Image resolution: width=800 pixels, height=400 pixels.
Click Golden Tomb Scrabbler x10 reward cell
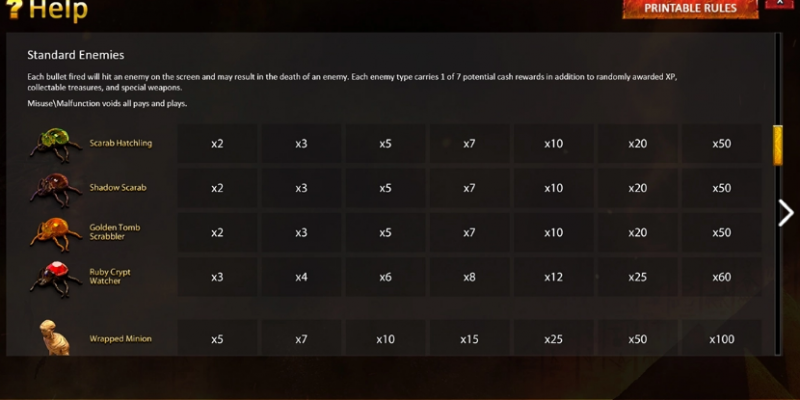[x=554, y=233]
